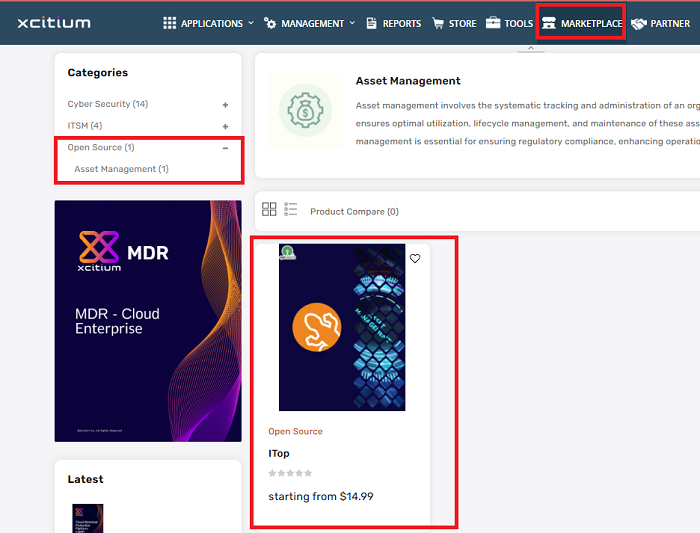Expand the Applications dropdown arrow
The width and height of the screenshot is (700, 533).
(x=251, y=23)
